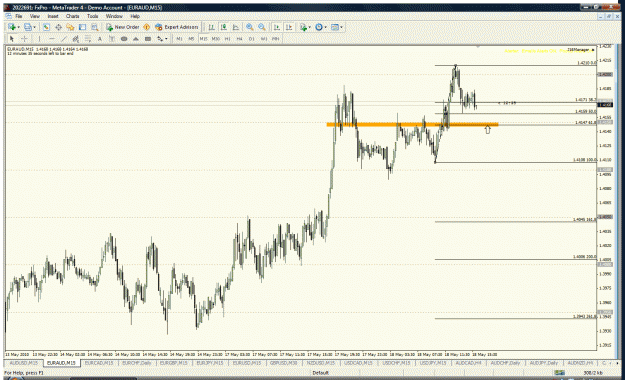
Task: Switch timeframe to MN
Action: tap(275, 39)
